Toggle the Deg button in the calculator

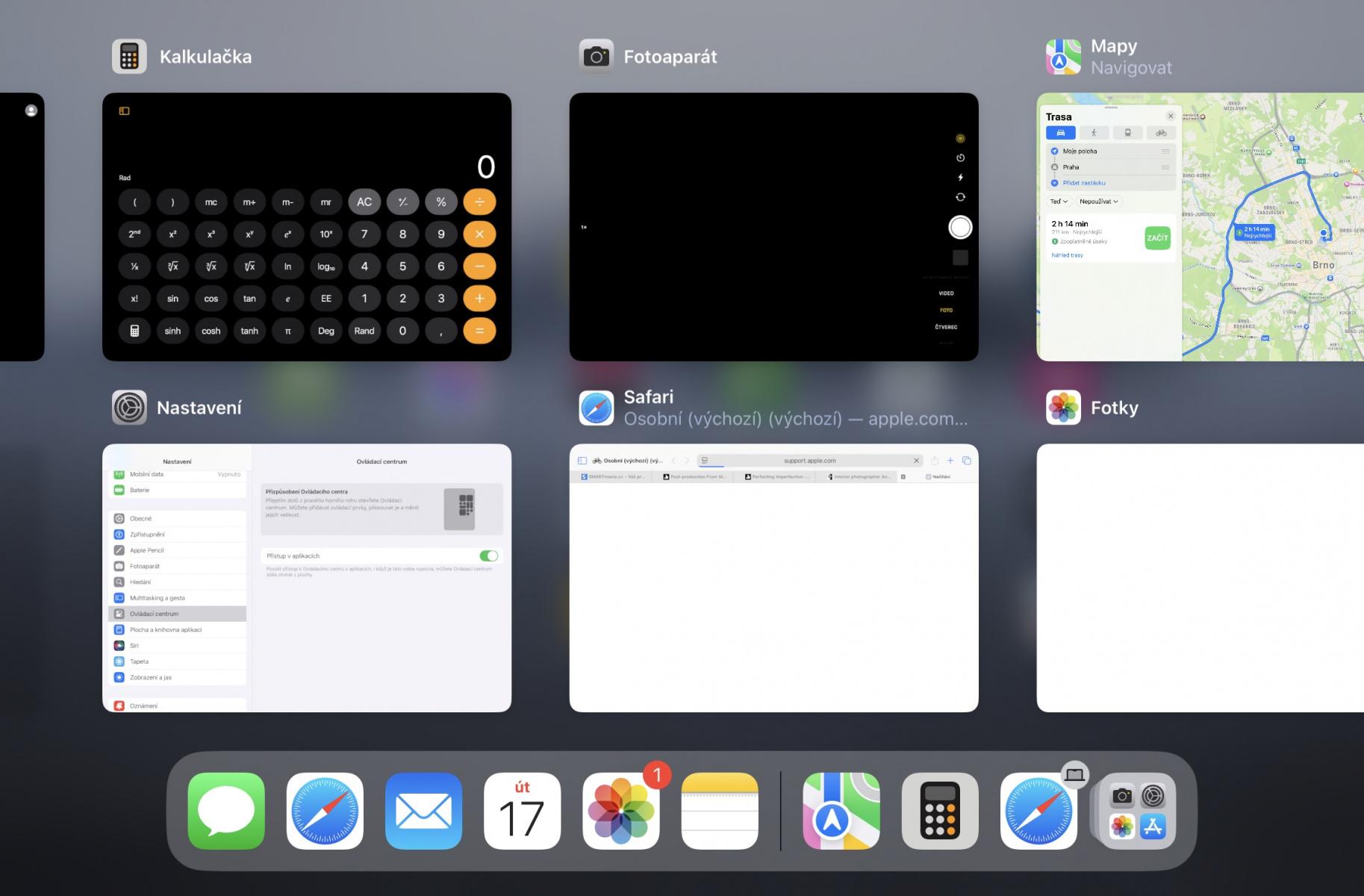pyautogui.click(x=326, y=331)
